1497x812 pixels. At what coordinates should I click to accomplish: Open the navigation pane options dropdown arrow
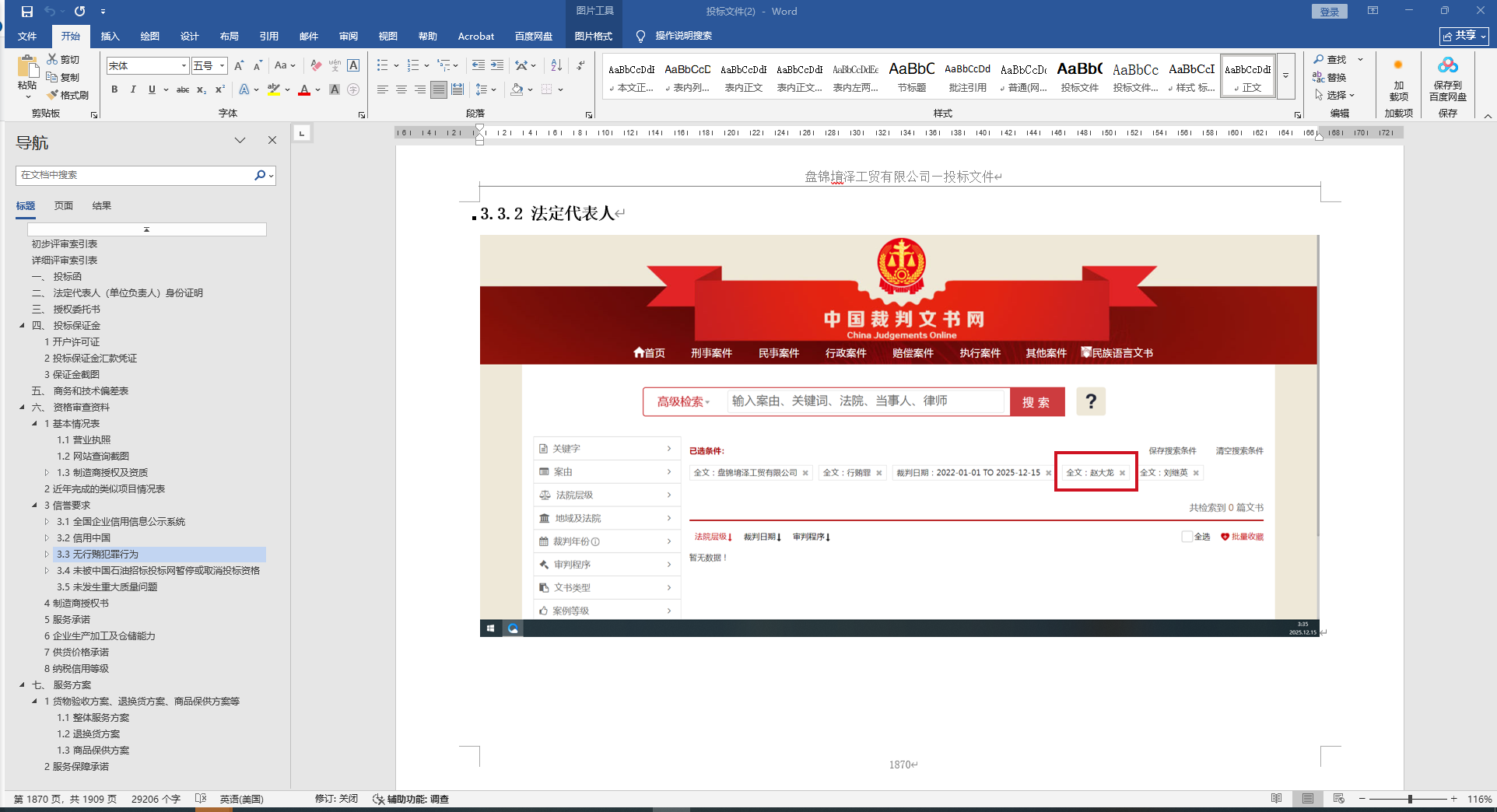pyautogui.click(x=240, y=140)
